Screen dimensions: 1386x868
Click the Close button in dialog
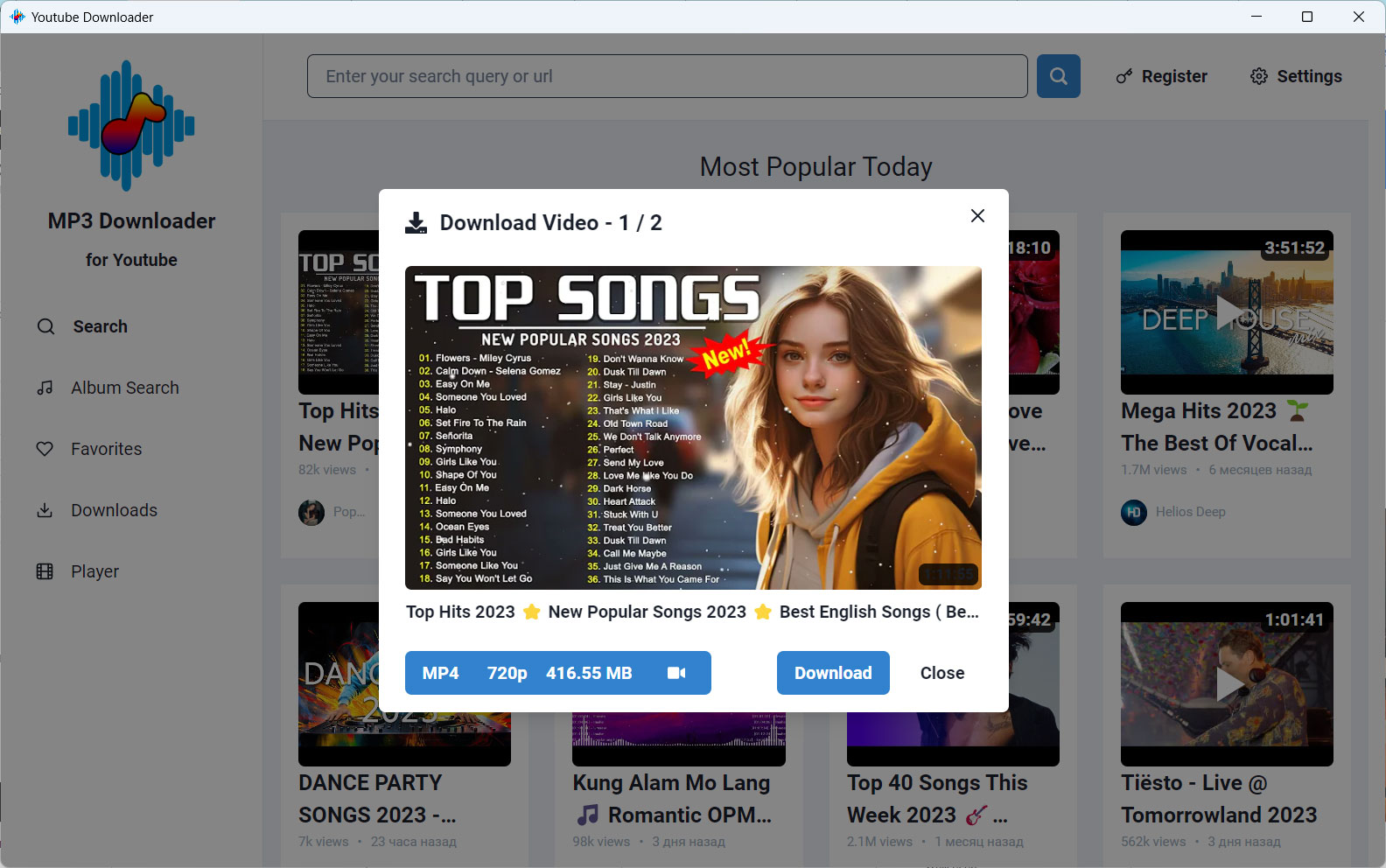tap(942, 673)
